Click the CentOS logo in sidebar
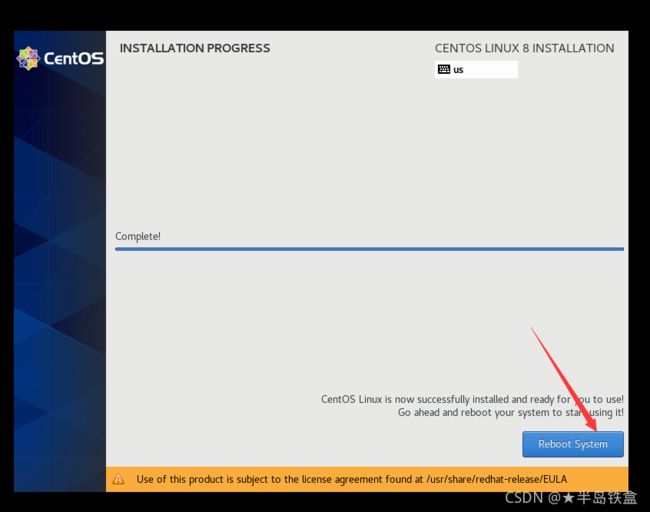The image size is (650, 512). [x=60, y=58]
